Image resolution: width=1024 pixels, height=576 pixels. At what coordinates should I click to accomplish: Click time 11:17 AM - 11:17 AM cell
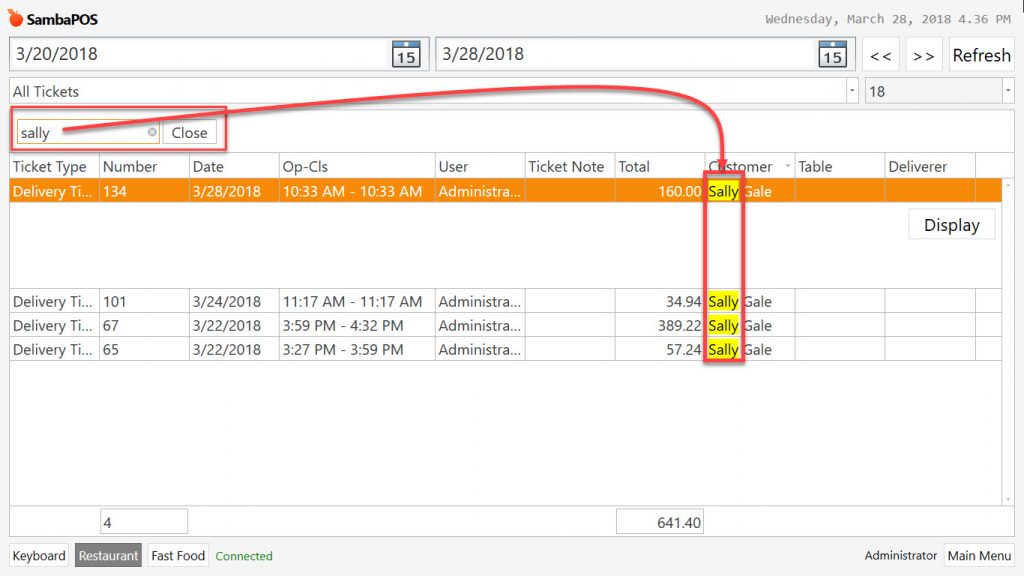point(357,301)
